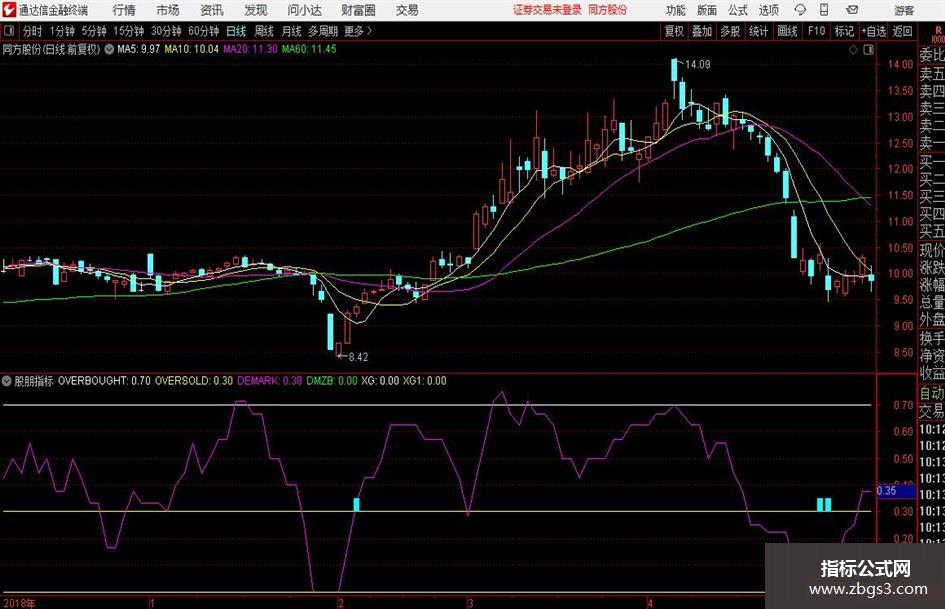The height and width of the screenshot is (609, 945).
Task: Open the 公式 menu
Action: (x=738, y=10)
